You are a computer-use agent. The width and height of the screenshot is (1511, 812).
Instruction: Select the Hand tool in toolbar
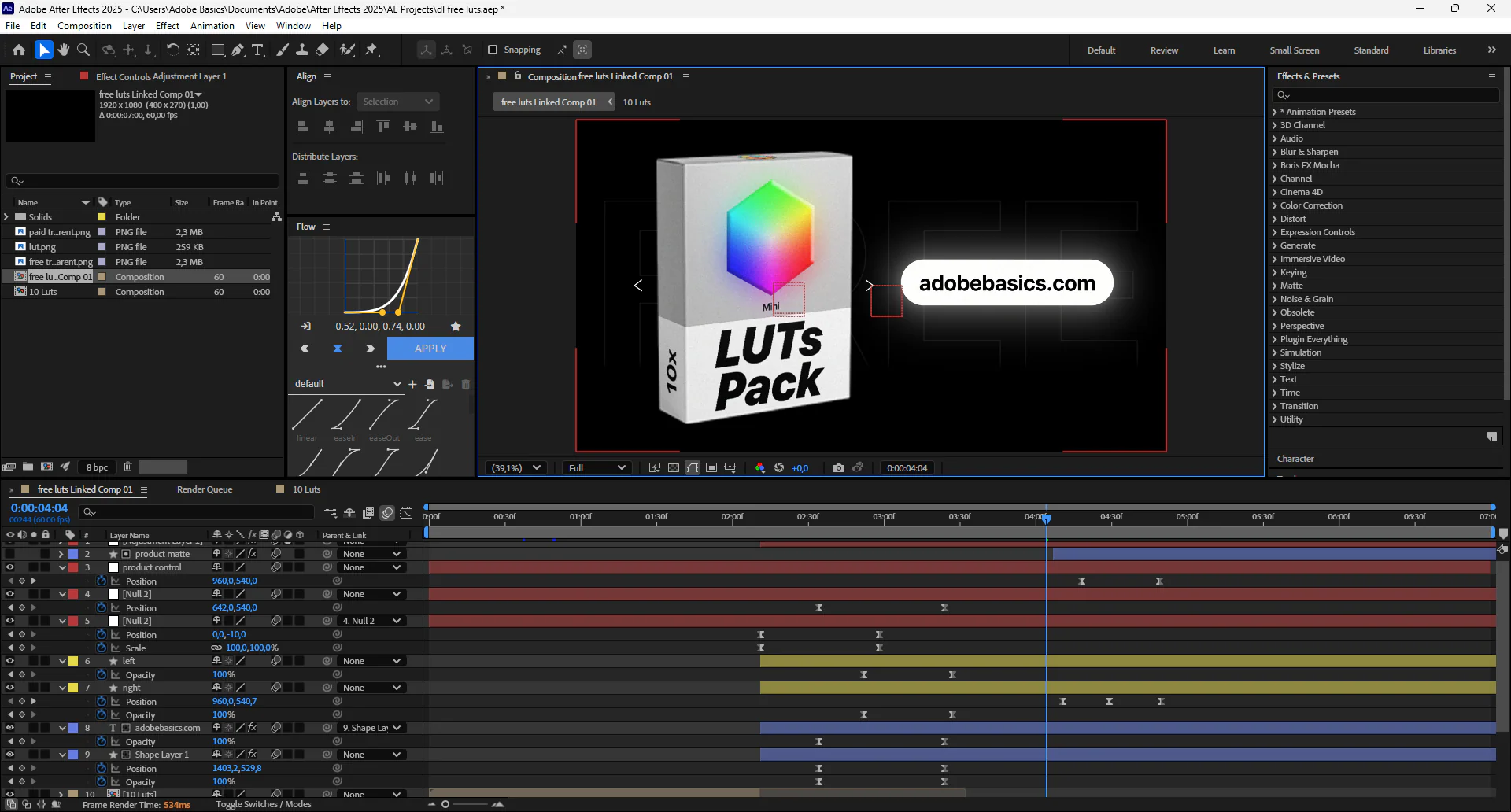64,50
